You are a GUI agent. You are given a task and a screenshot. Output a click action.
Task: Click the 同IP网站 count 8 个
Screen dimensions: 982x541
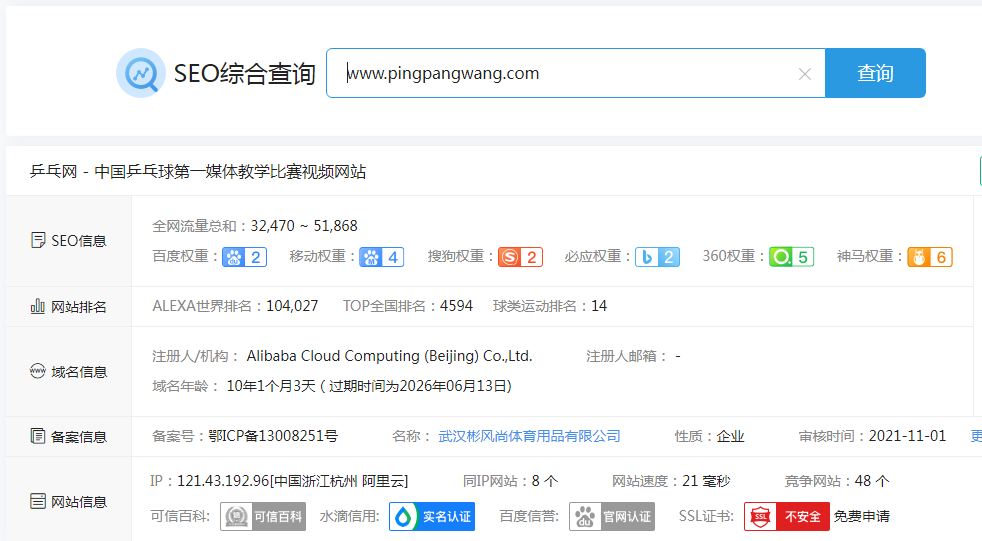[545, 481]
